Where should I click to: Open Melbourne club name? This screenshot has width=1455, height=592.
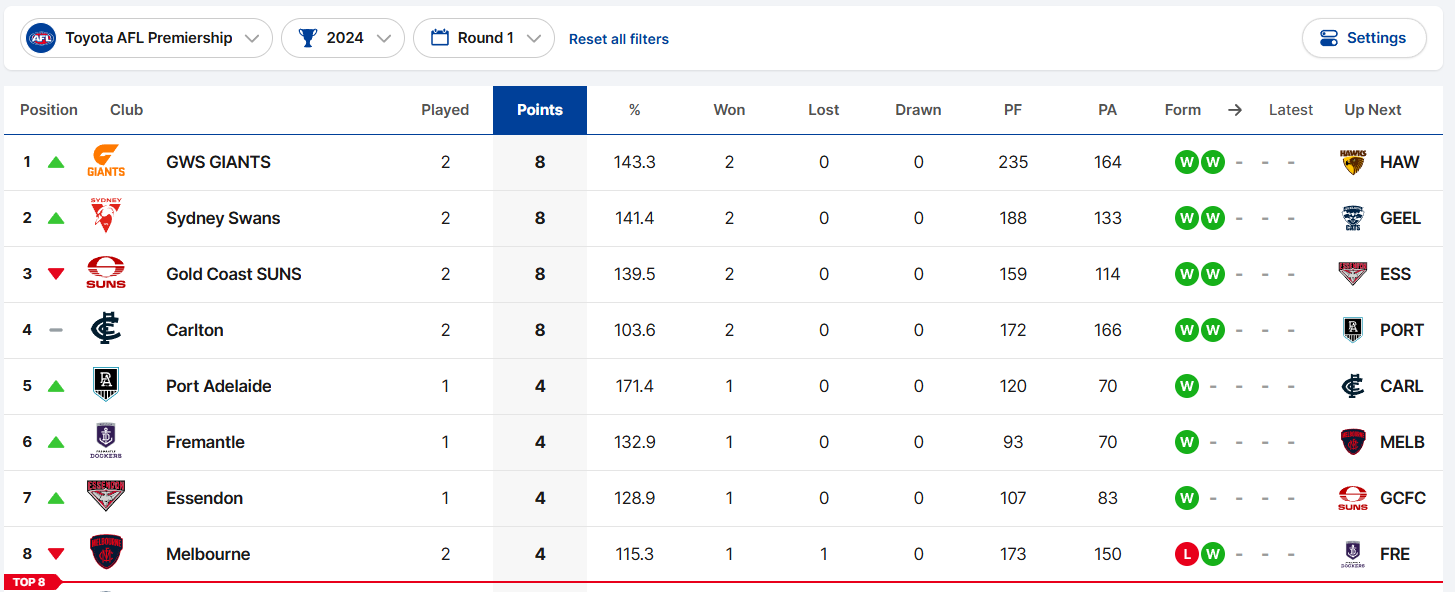click(208, 554)
